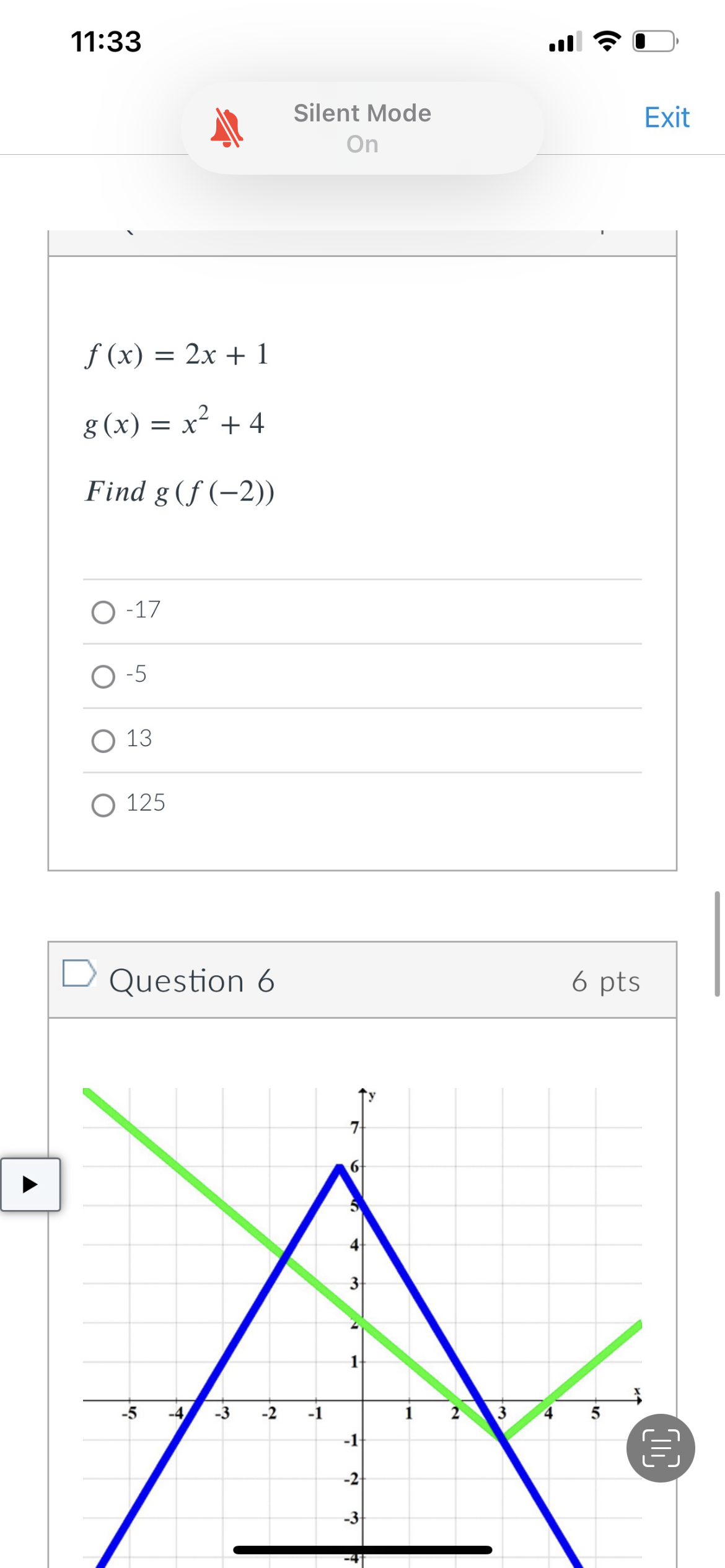Tap the 6 pts label

tap(605, 982)
